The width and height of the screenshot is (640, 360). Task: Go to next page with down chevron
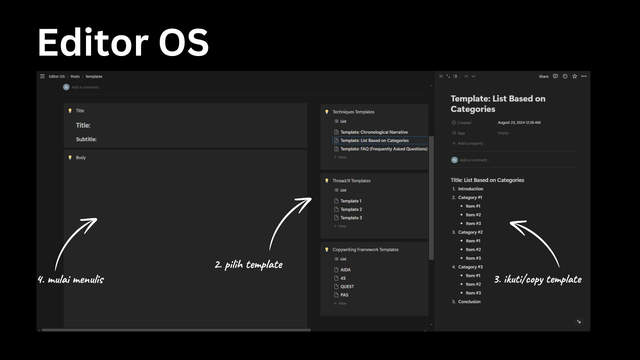tap(473, 76)
